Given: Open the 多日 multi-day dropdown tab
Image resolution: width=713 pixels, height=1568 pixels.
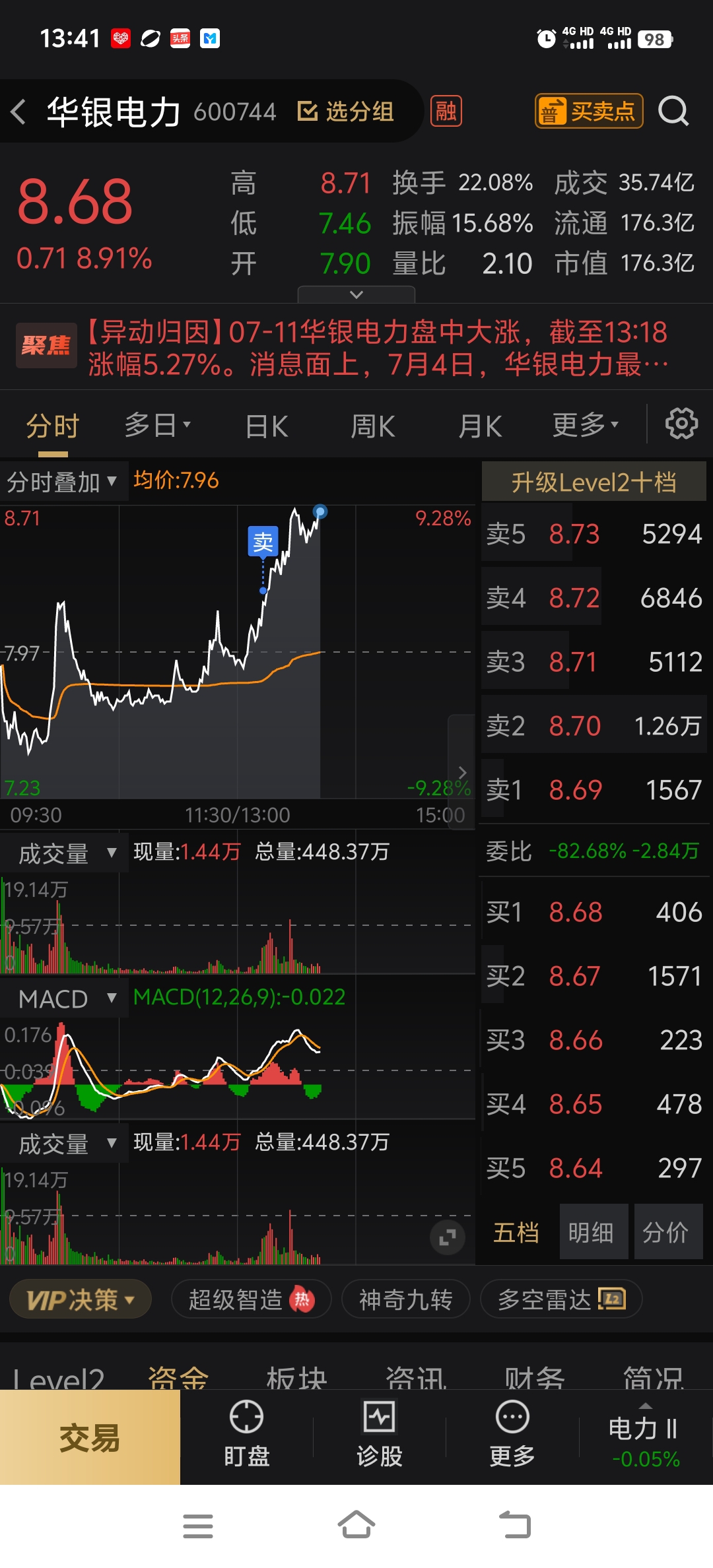Looking at the screenshot, I should (x=158, y=425).
